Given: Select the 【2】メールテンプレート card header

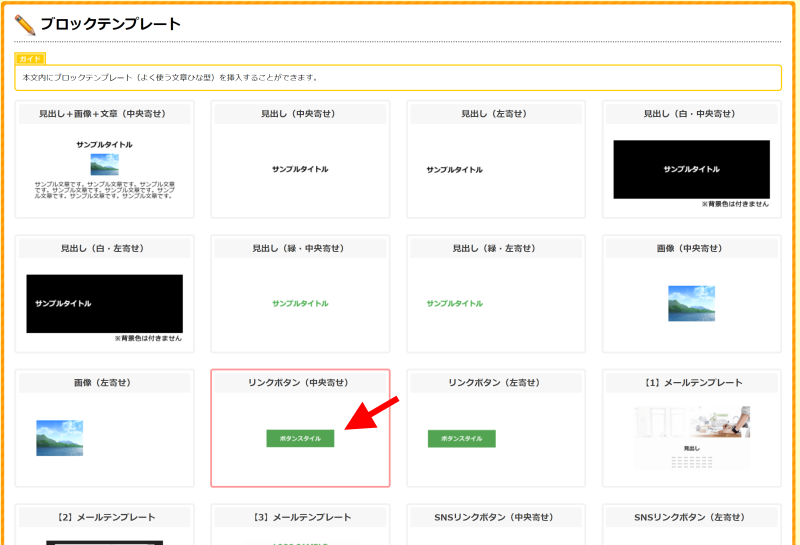Looking at the screenshot, I should pos(105,517).
